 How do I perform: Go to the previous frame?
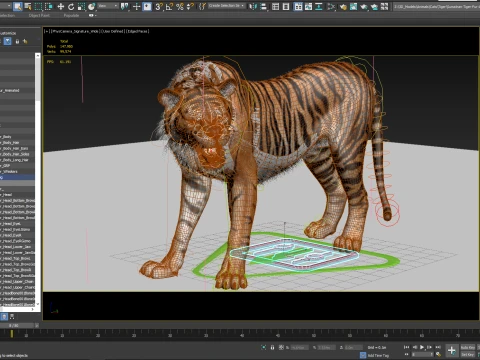414,347
